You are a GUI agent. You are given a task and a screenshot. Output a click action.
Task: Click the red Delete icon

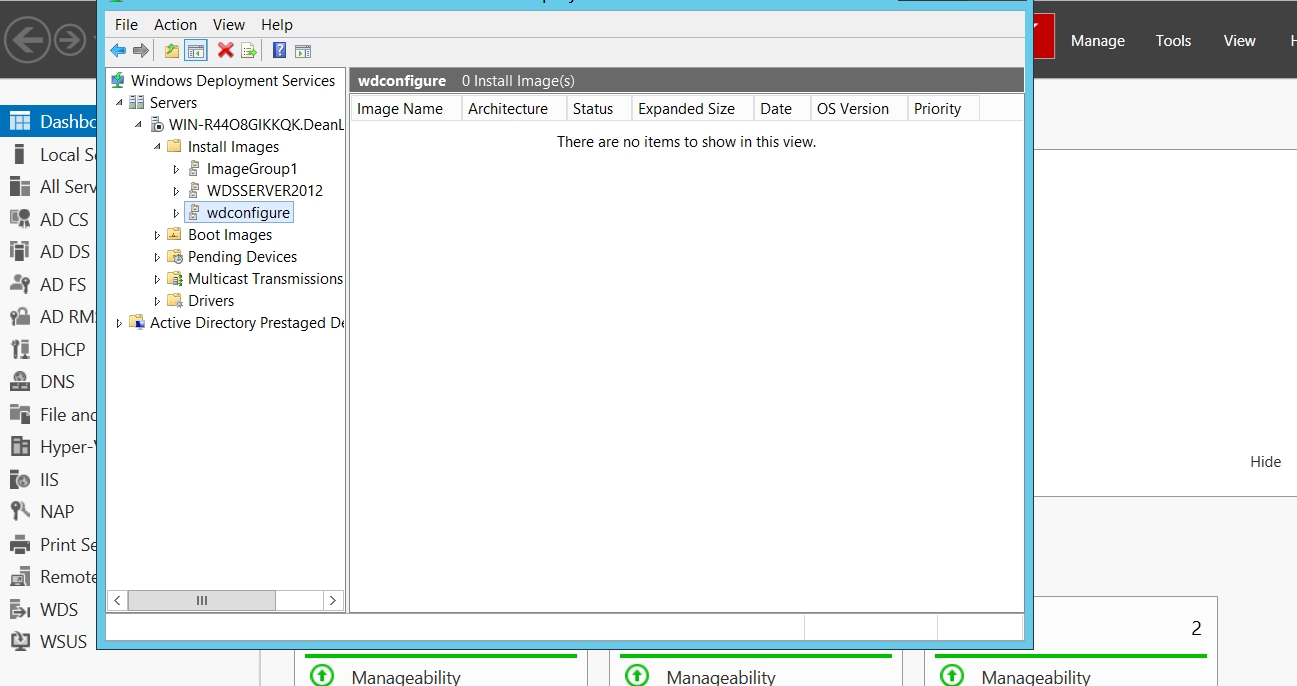pyautogui.click(x=226, y=51)
